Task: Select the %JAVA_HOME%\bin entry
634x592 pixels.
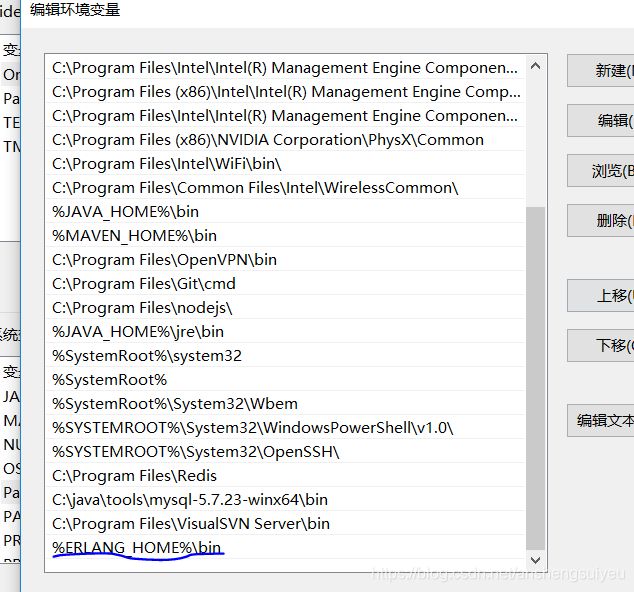Action: point(286,212)
